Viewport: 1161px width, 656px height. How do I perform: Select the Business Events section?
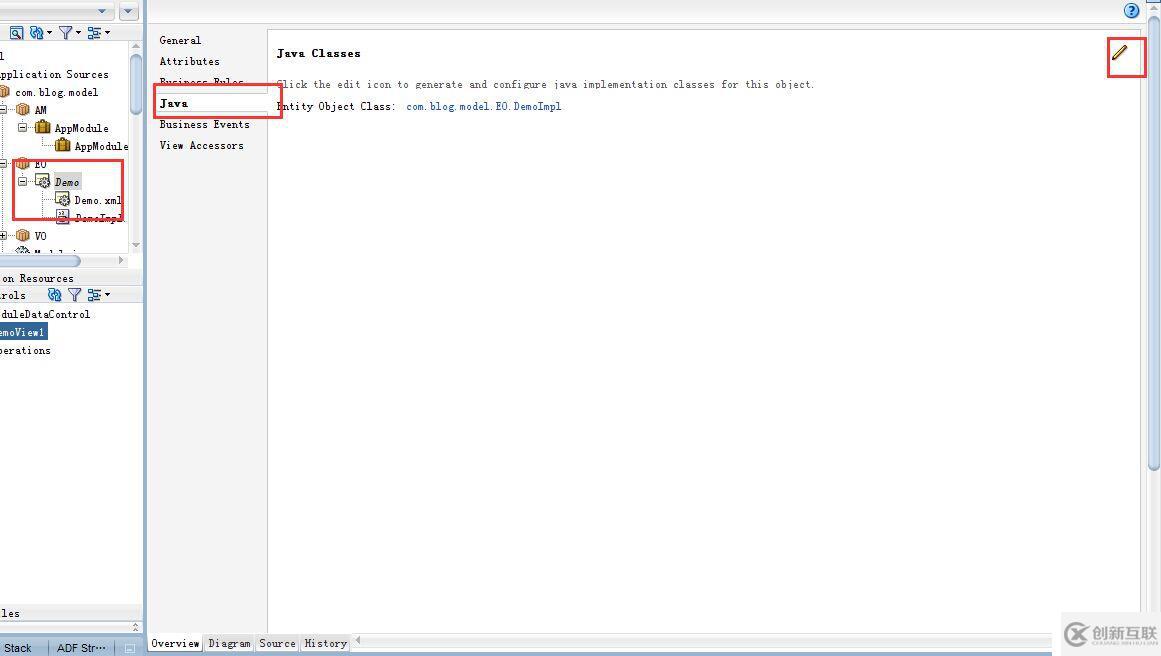[204, 124]
